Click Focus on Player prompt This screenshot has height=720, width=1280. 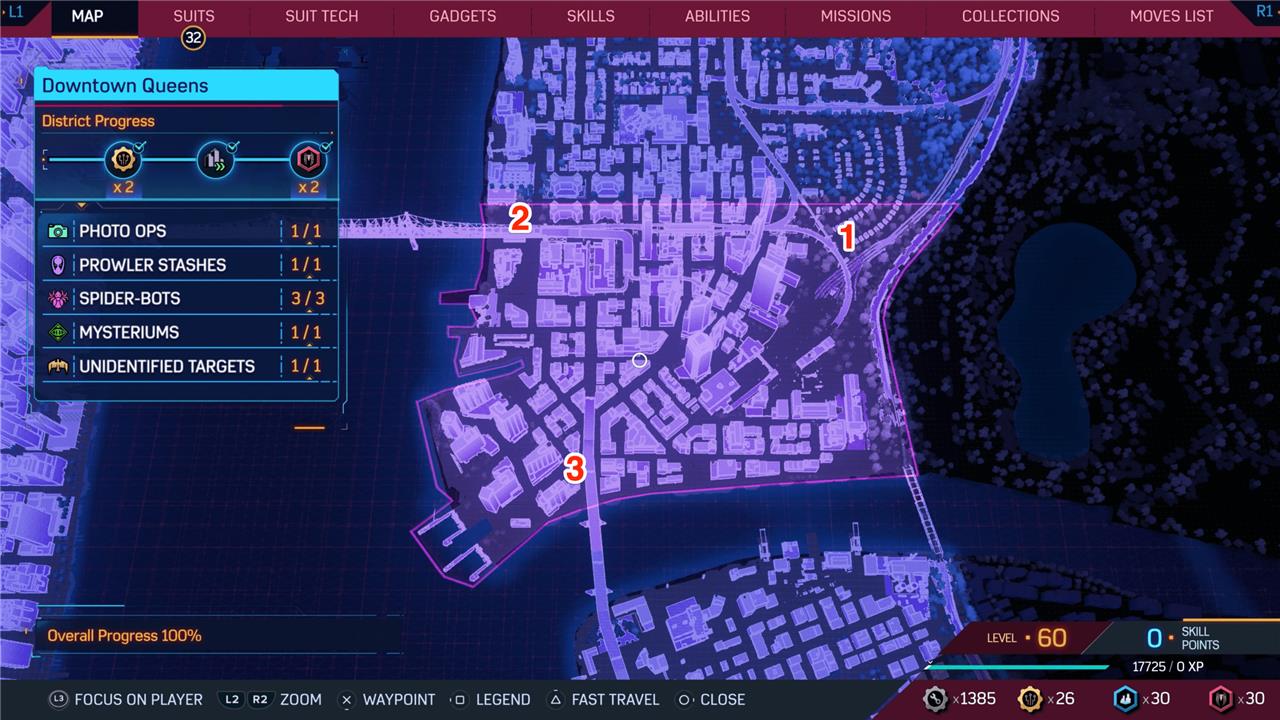coord(125,700)
